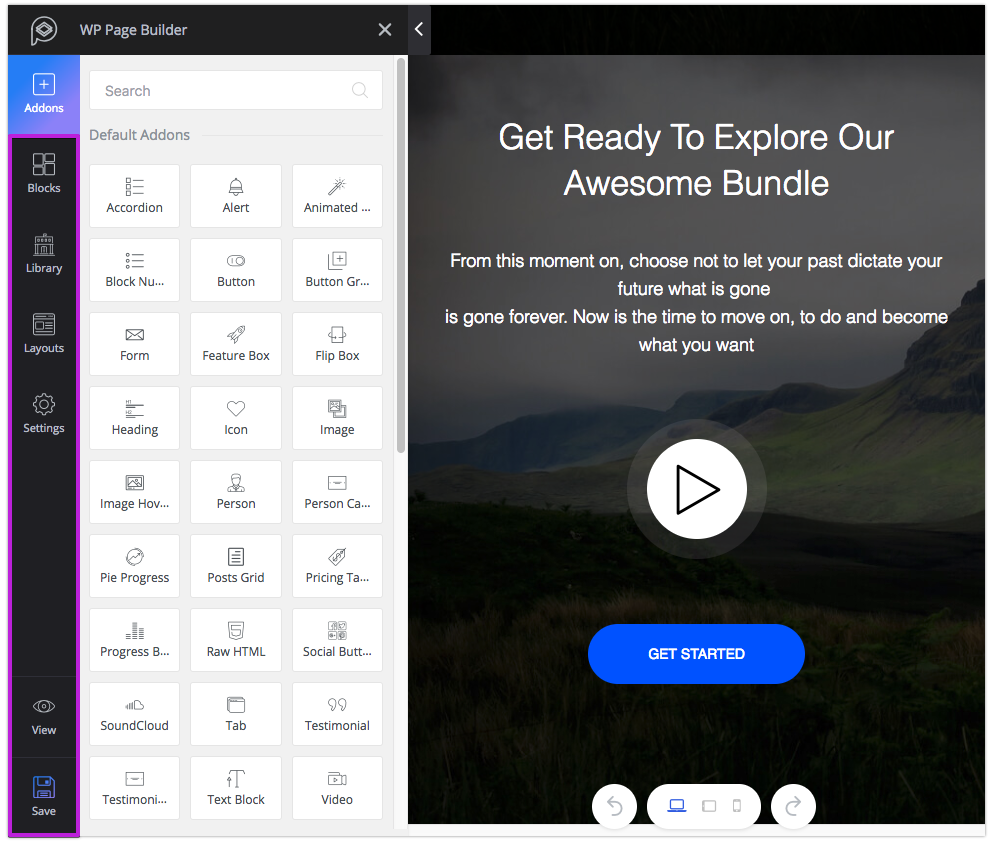
Task: Open the Blocks panel
Action: (x=44, y=174)
